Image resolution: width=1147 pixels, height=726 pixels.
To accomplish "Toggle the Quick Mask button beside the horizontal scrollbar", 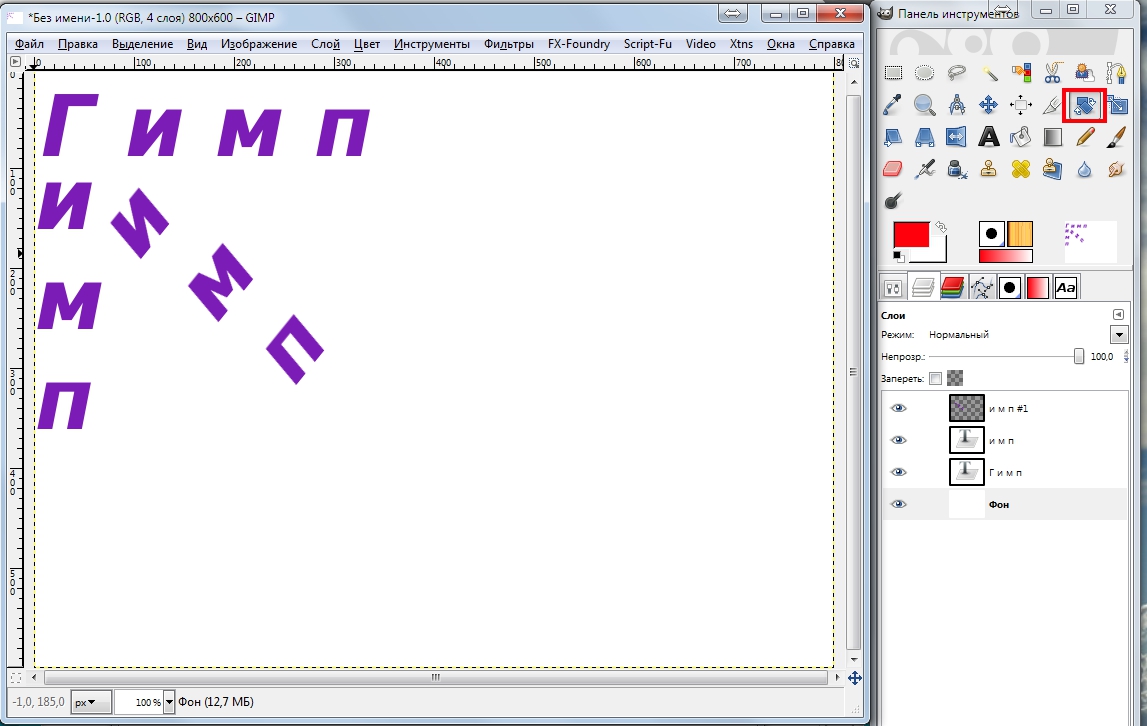I will click(x=16, y=678).
